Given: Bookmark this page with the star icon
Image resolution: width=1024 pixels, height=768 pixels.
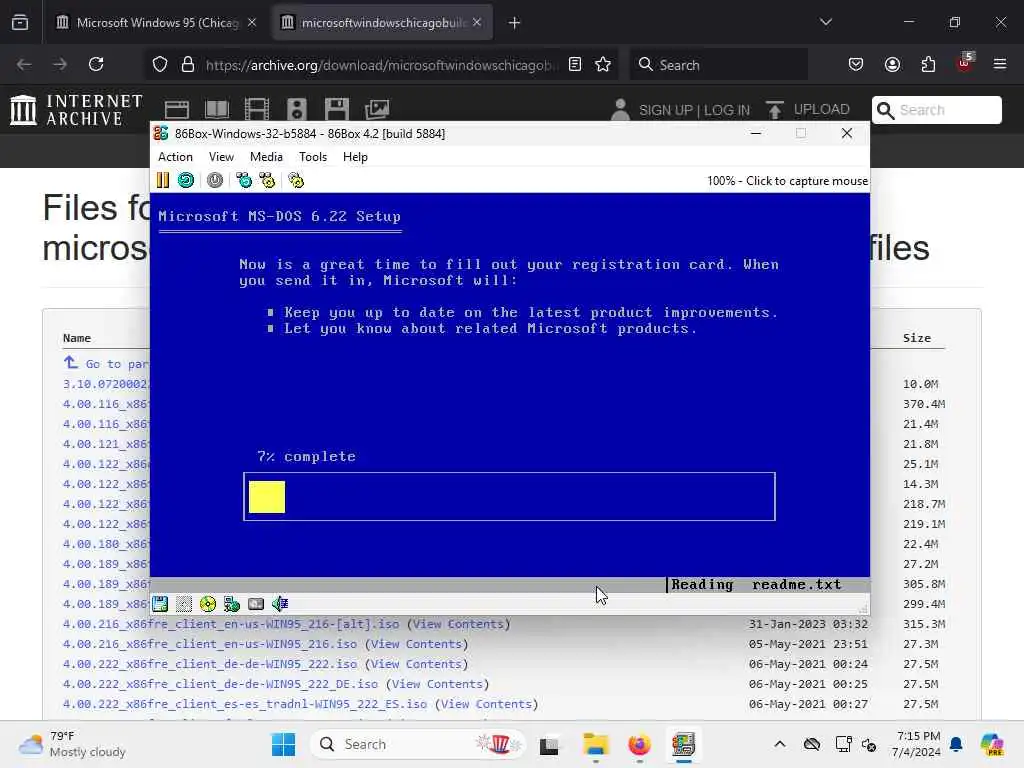Looking at the screenshot, I should [x=603, y=64].
